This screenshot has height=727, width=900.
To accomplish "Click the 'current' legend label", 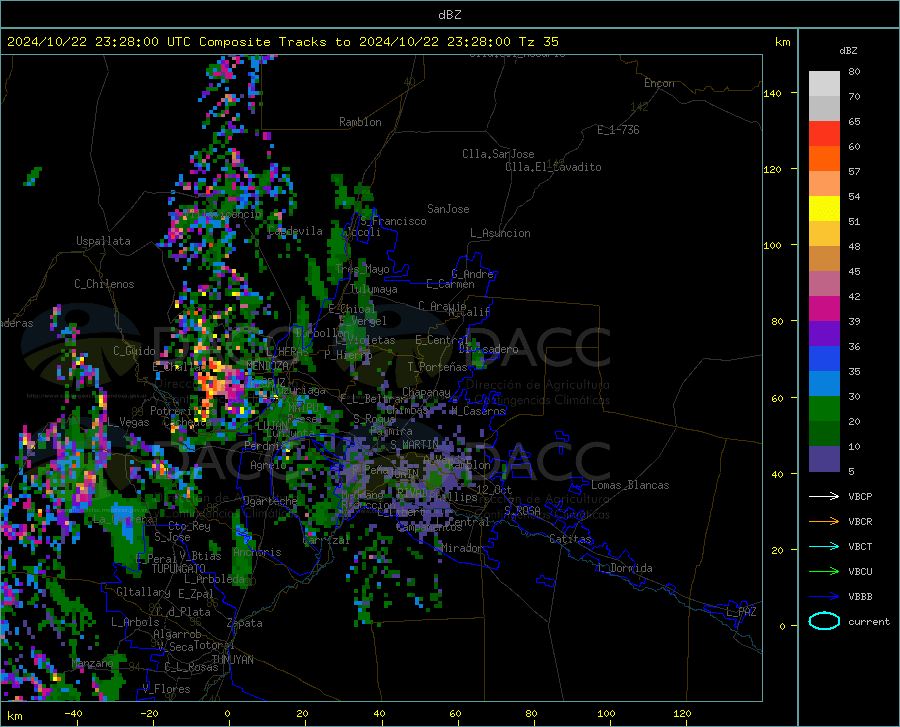I will (x=869, y=621).
